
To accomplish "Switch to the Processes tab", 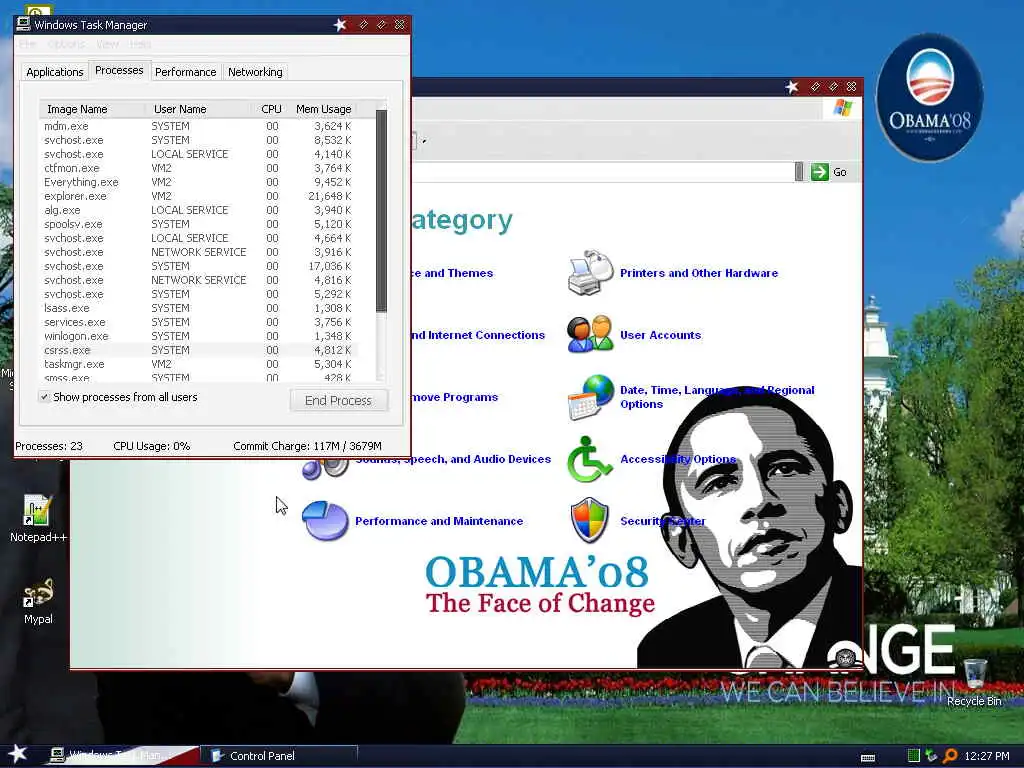I will [119, 70].
